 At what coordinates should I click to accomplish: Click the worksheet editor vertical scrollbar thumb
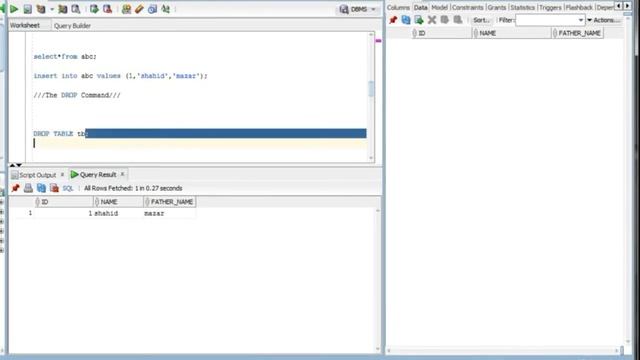(371, 89)
